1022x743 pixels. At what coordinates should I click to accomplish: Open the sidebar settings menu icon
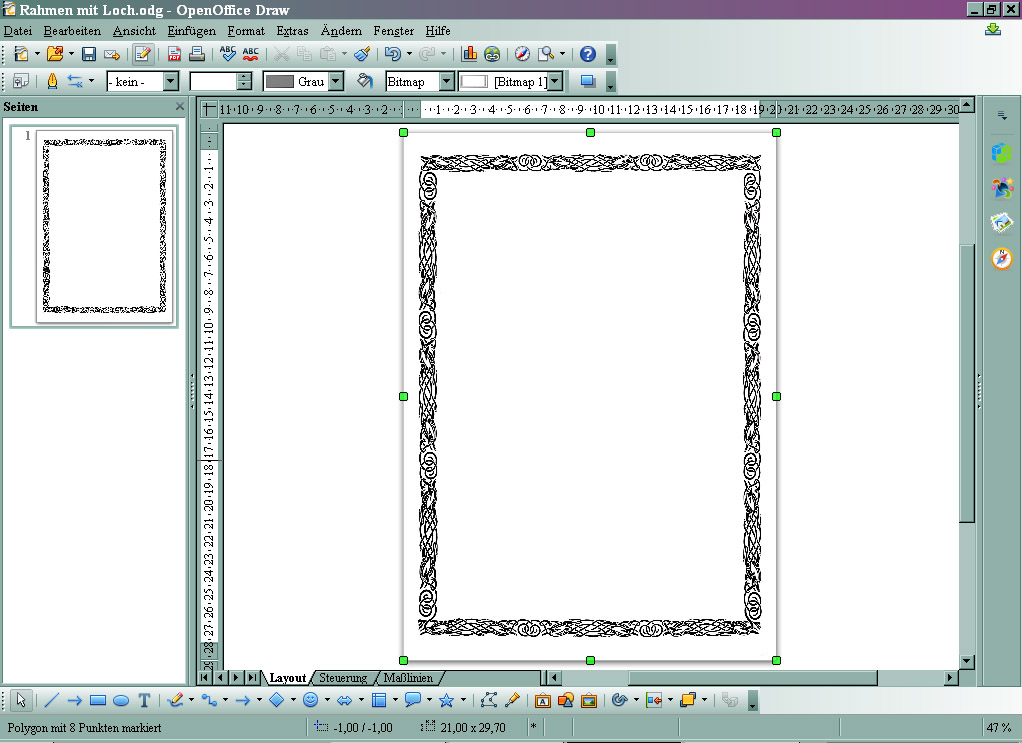click(1002, 115)
